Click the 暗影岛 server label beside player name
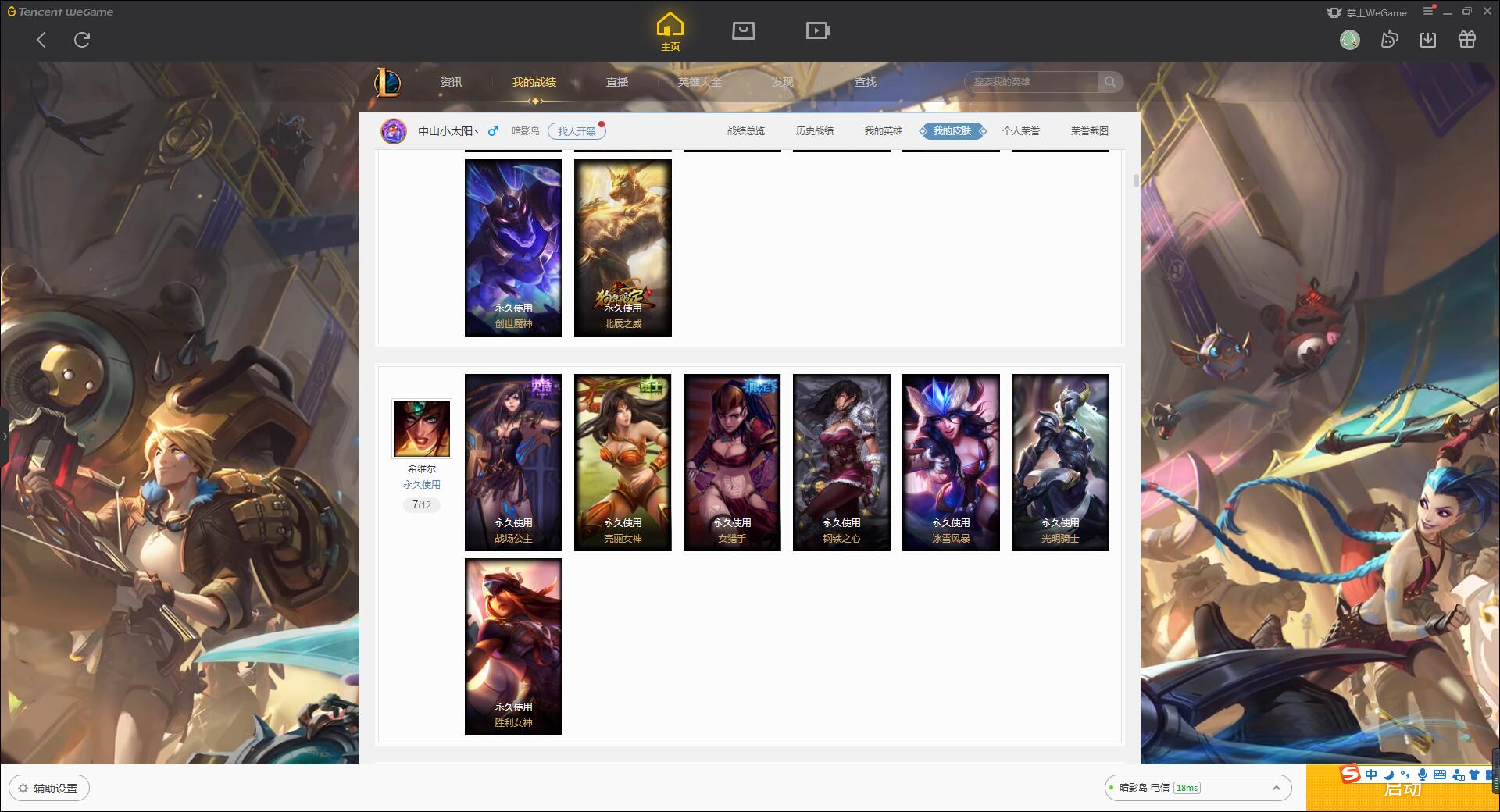The height and width of the screenshot is (812, 1500). [x=526, y=131]
